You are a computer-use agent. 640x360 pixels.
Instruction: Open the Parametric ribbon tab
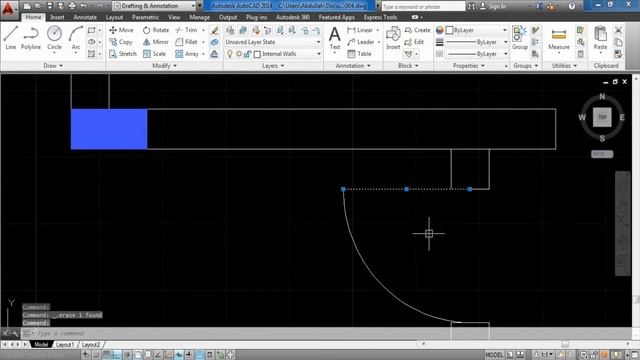click(x=145, y=17)
